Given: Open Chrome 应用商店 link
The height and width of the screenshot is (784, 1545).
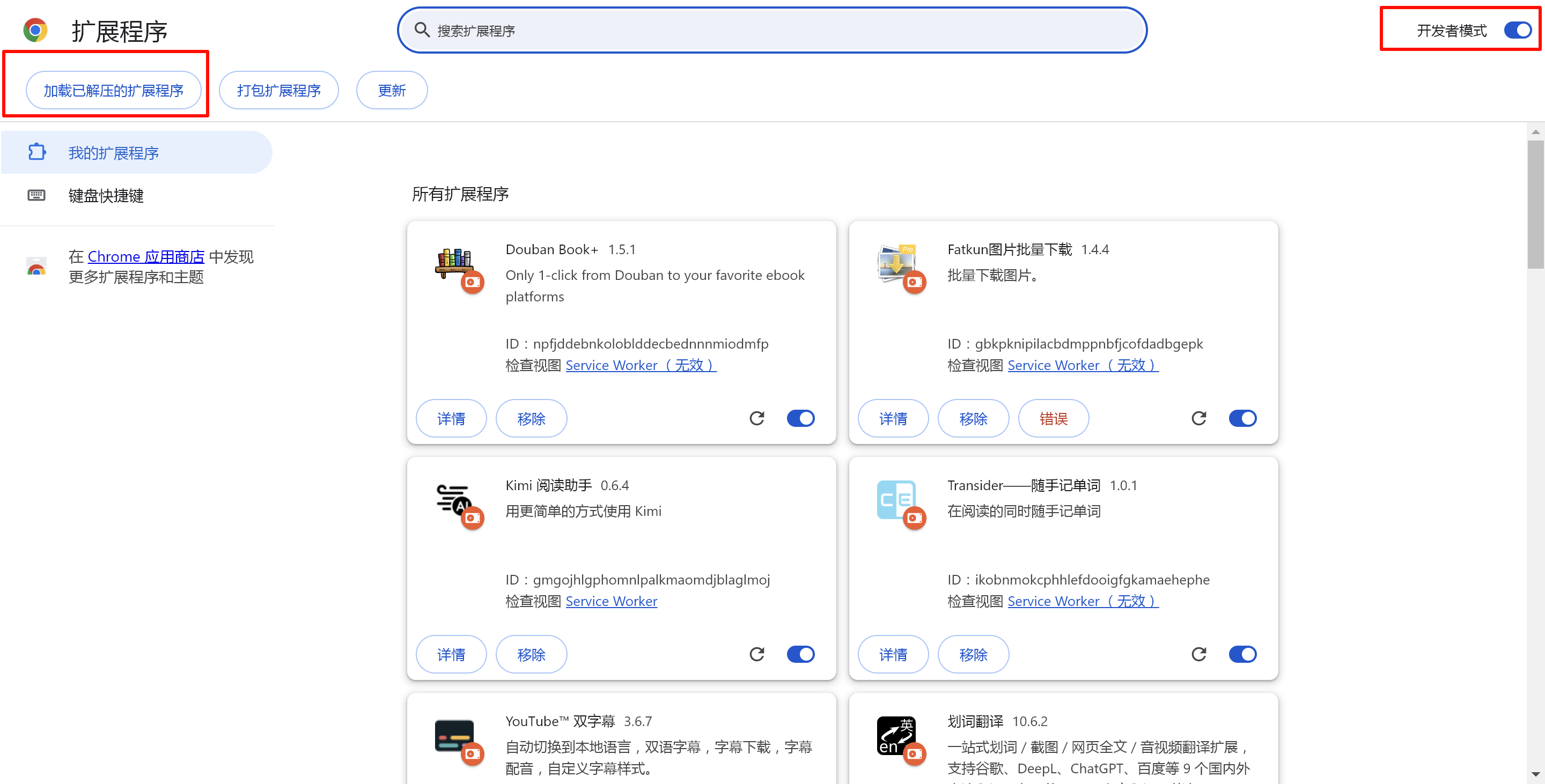Looking at the screenshot, I should point(146,256).
